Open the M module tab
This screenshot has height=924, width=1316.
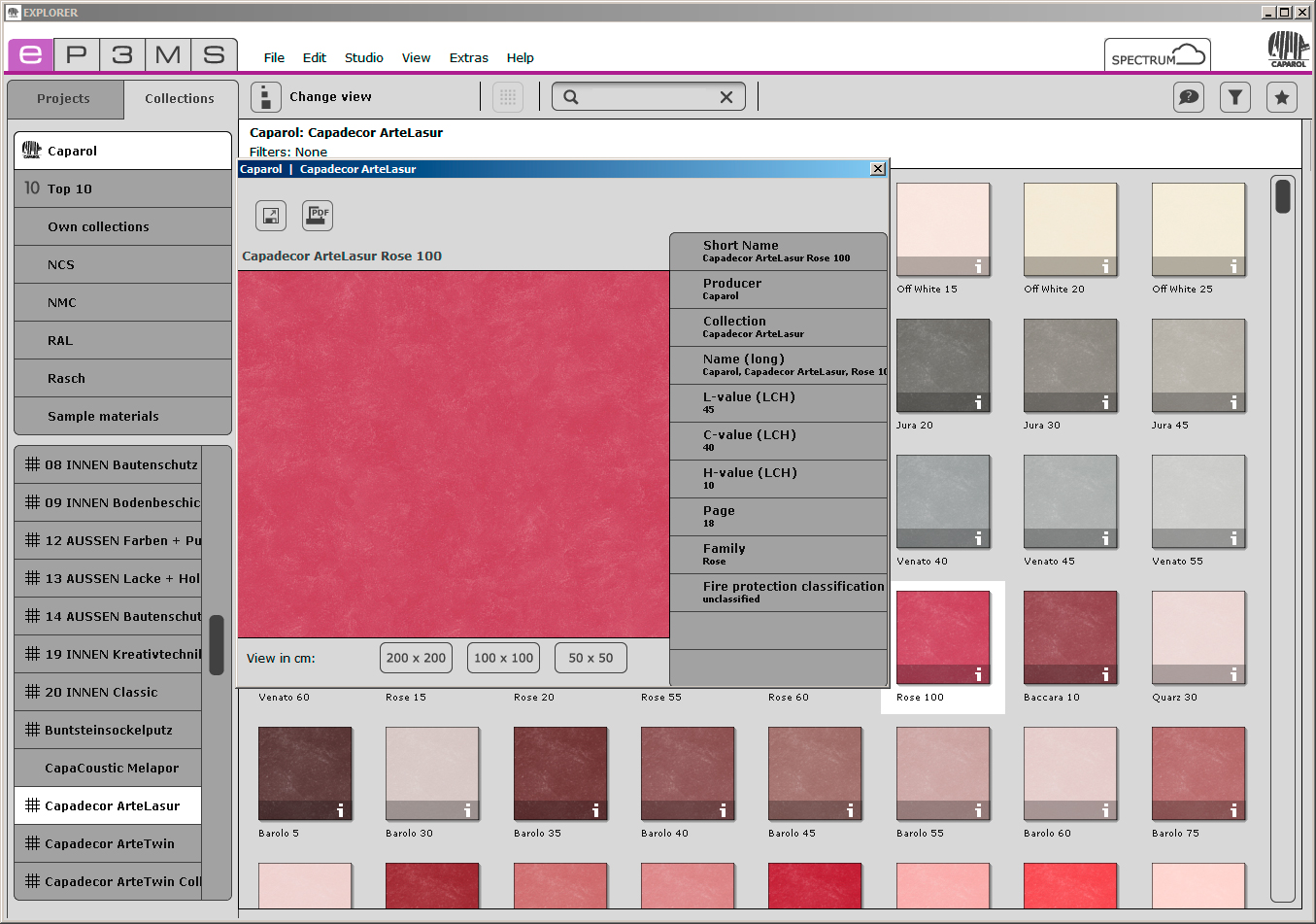[x=168, y=54]
